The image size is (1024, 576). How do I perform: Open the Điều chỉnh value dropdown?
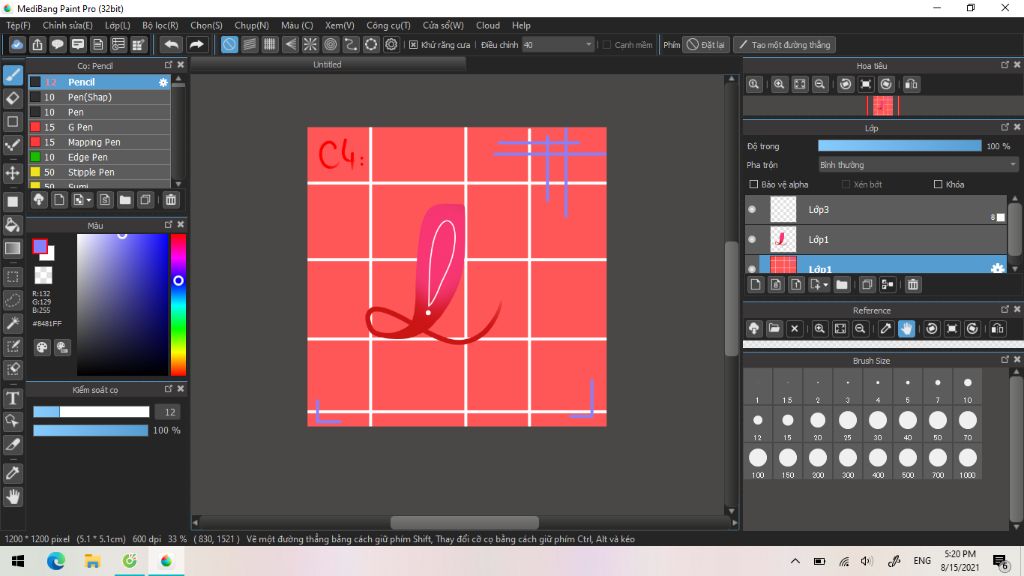point(588,44)
